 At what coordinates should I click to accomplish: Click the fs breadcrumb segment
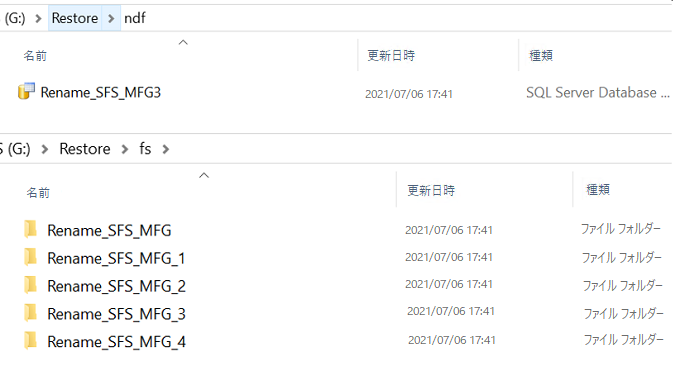point(145,149)
